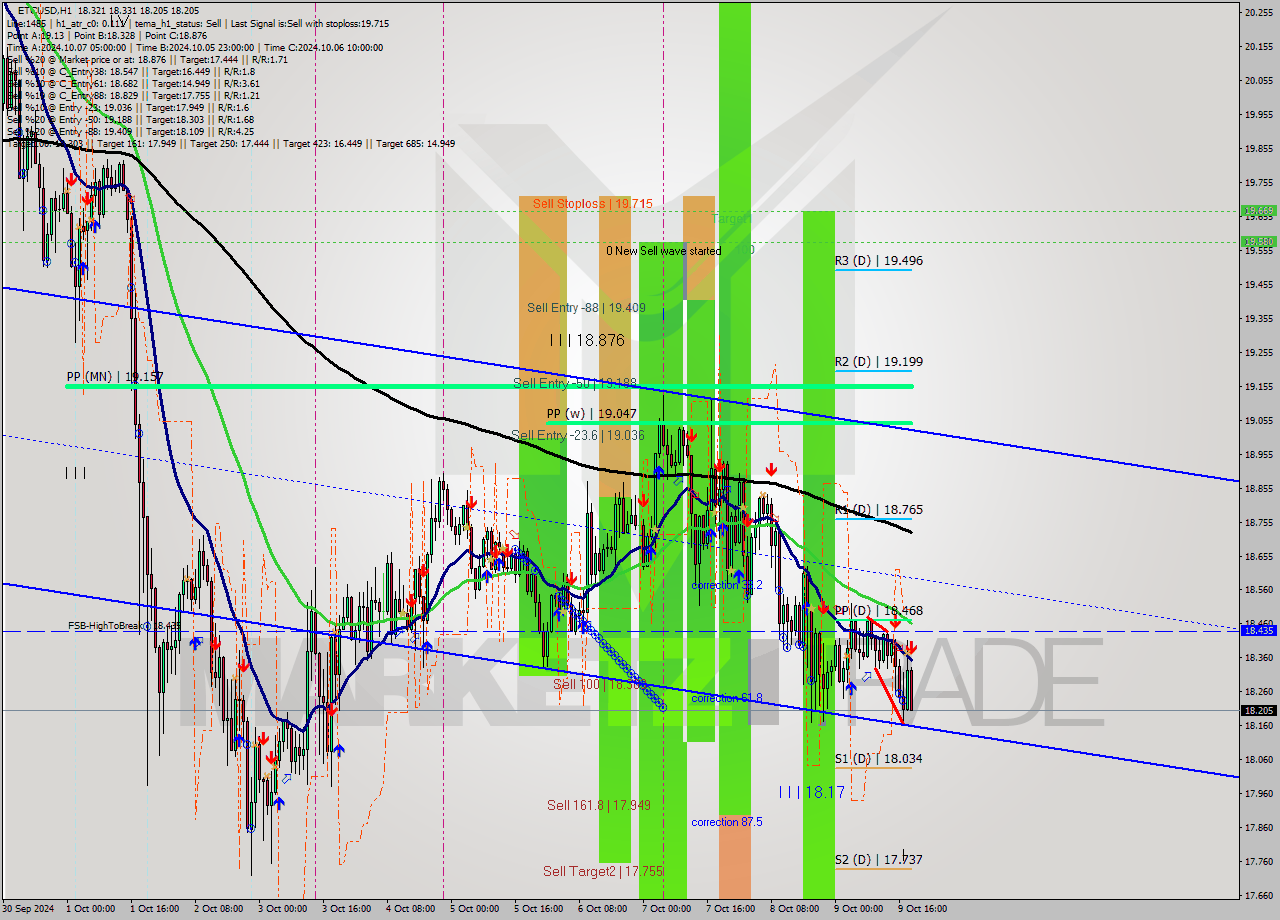This screenshot has height=920, width=1280.
Task: Select the 'correction 38.2' annotation
Action: tap(727, 585)
